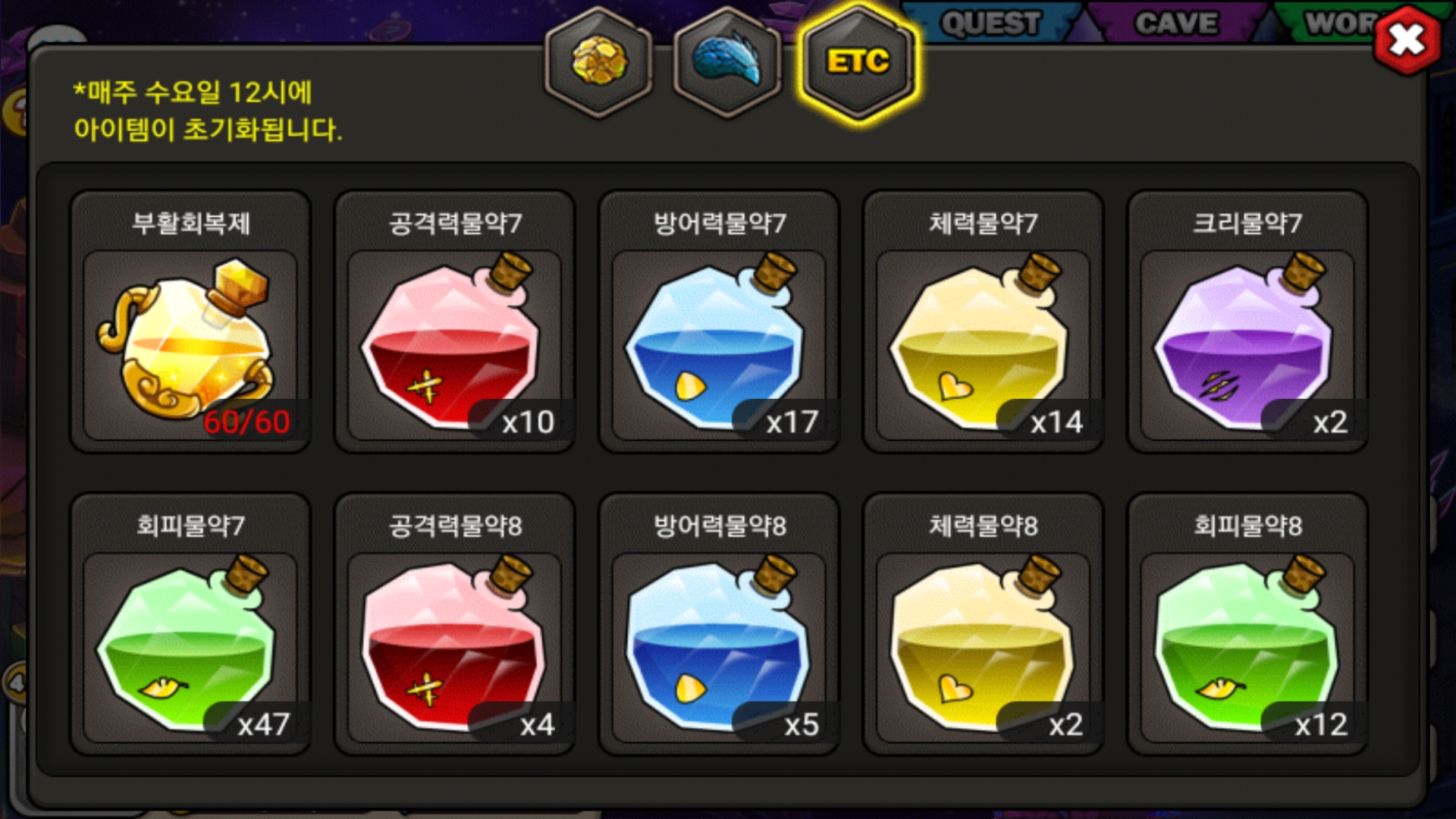Viewport: 1456px width, 819px height.
Task: Pick the blue 방어력물약7 potion
Action: [719, 322]
